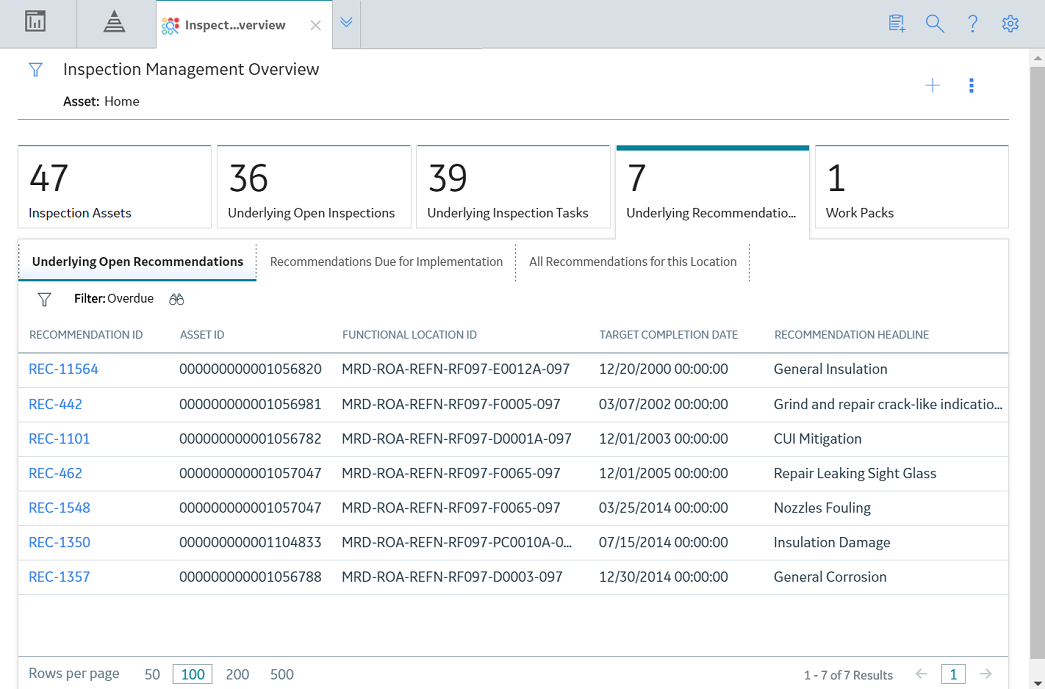Click target date 07/15/2014 00:00:00
This screenshot has width=1045, height=689.
click(663, 542)
